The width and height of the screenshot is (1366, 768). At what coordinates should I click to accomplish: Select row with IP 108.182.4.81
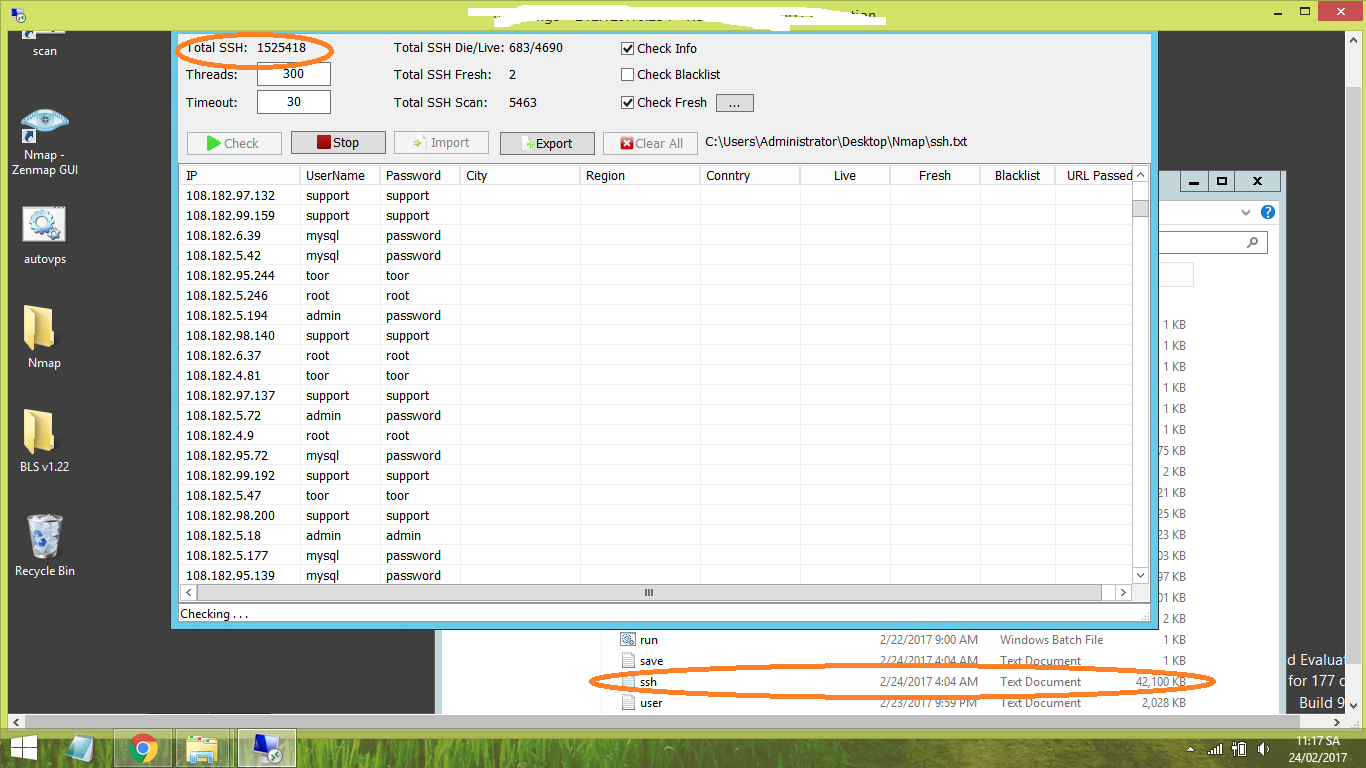tap(656, 376)
